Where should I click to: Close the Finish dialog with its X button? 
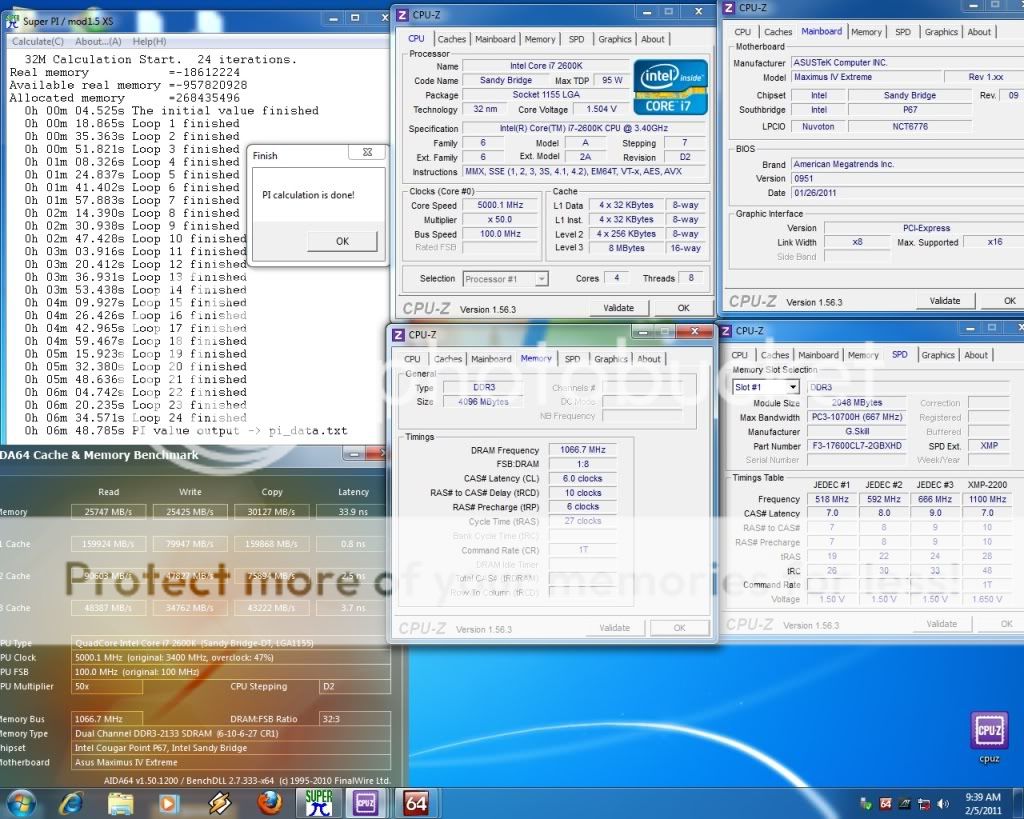pos(367,152)
